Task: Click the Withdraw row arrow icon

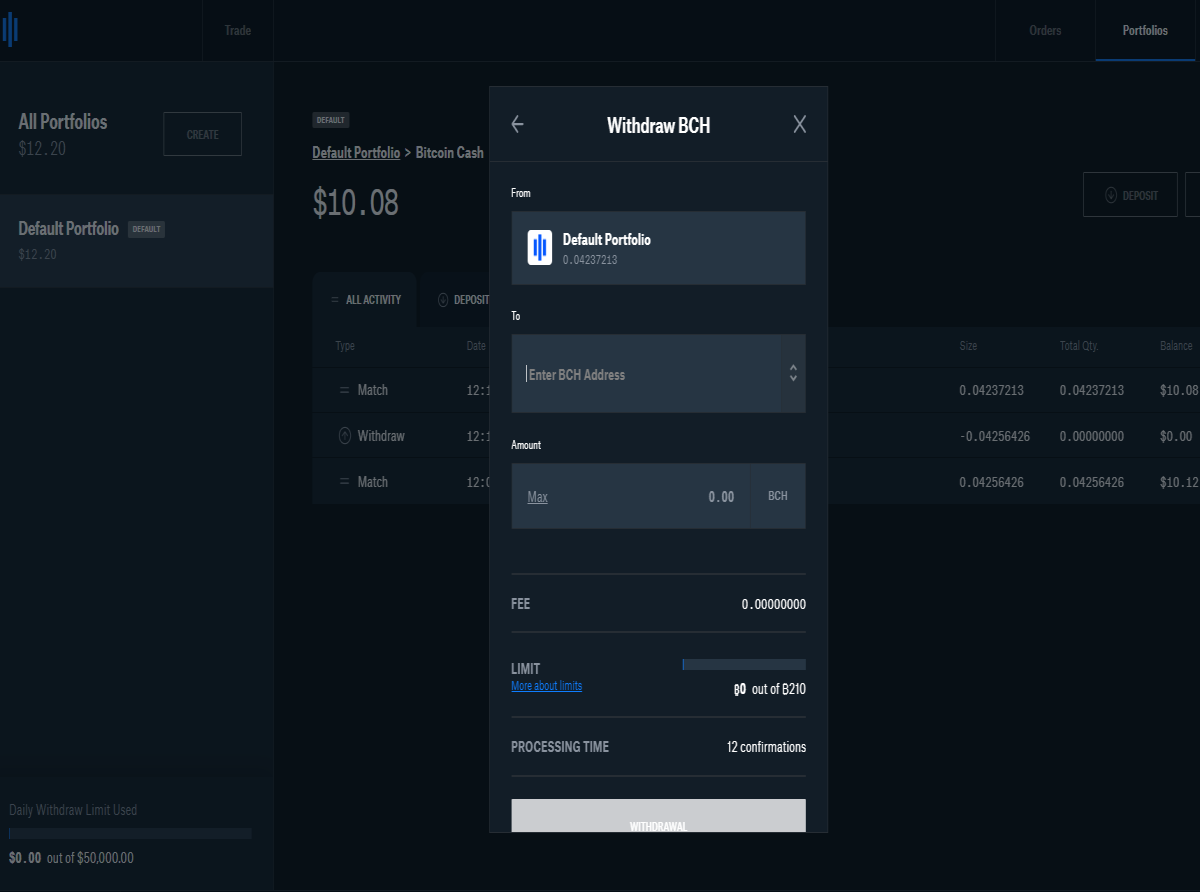Action: click(345, 436)
